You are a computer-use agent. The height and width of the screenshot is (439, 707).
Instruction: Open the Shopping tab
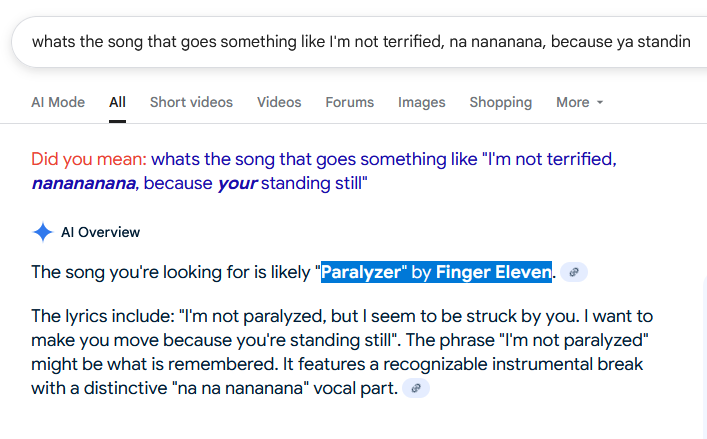(x=501, y=102)
